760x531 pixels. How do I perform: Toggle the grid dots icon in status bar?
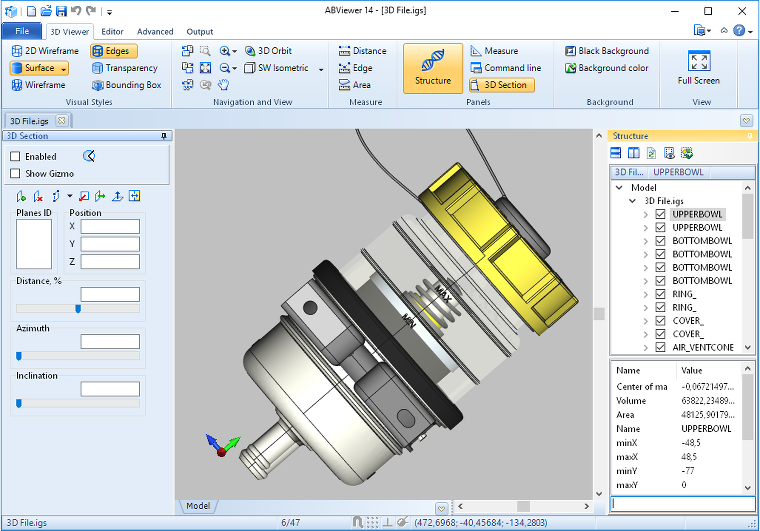point(372,522)
